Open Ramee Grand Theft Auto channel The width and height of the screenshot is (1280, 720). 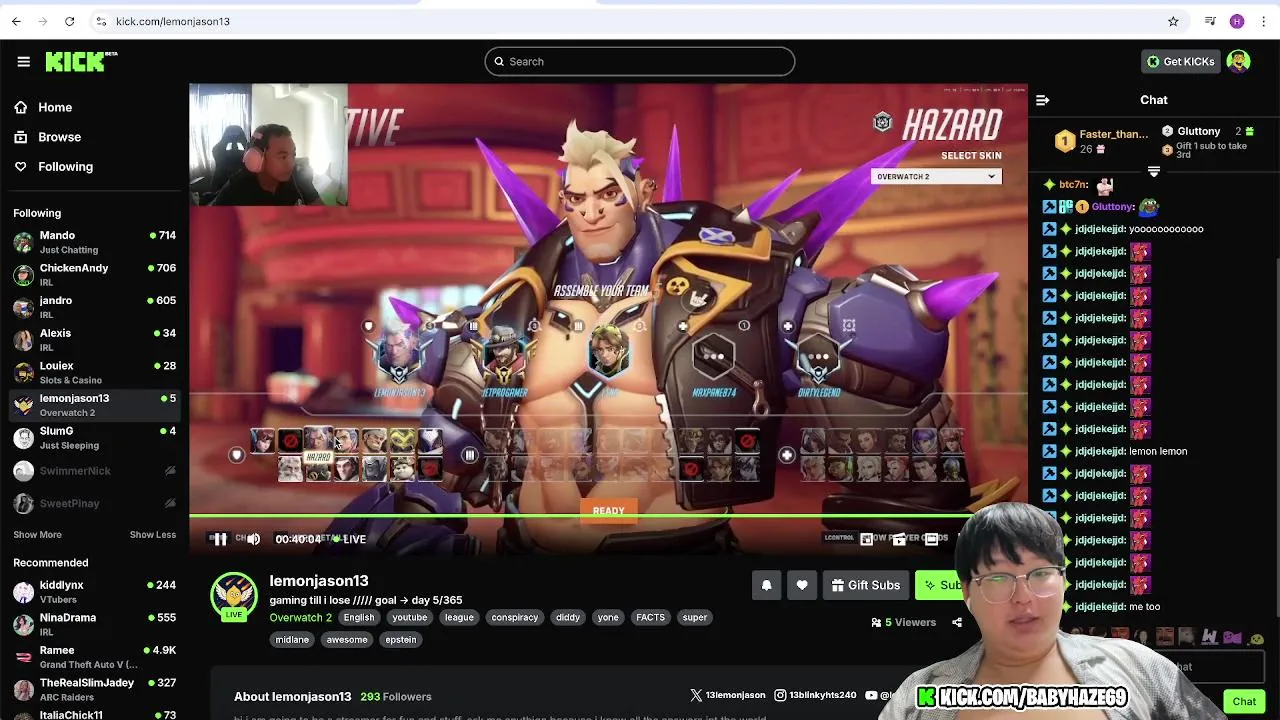pos(95,657)
